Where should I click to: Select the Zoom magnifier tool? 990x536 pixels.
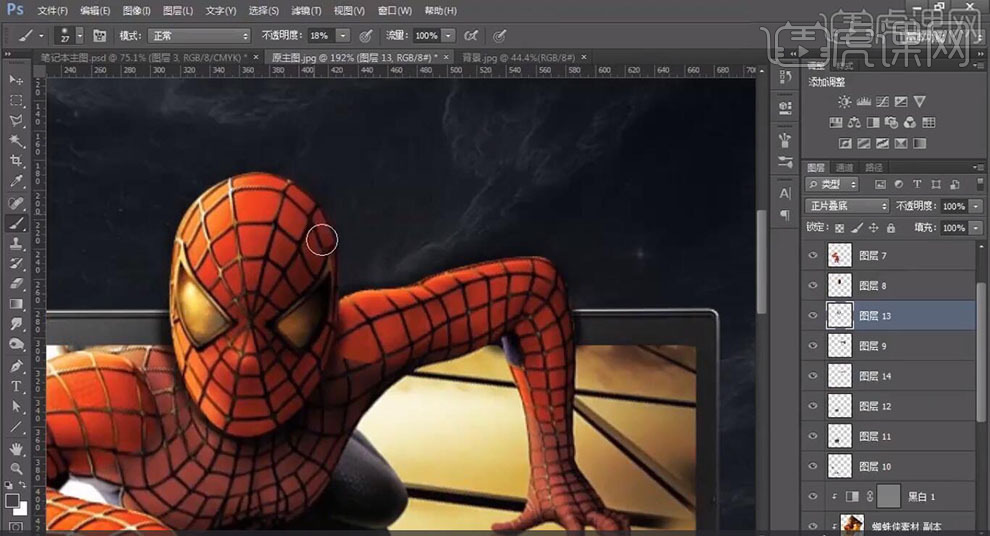(16, 468)
